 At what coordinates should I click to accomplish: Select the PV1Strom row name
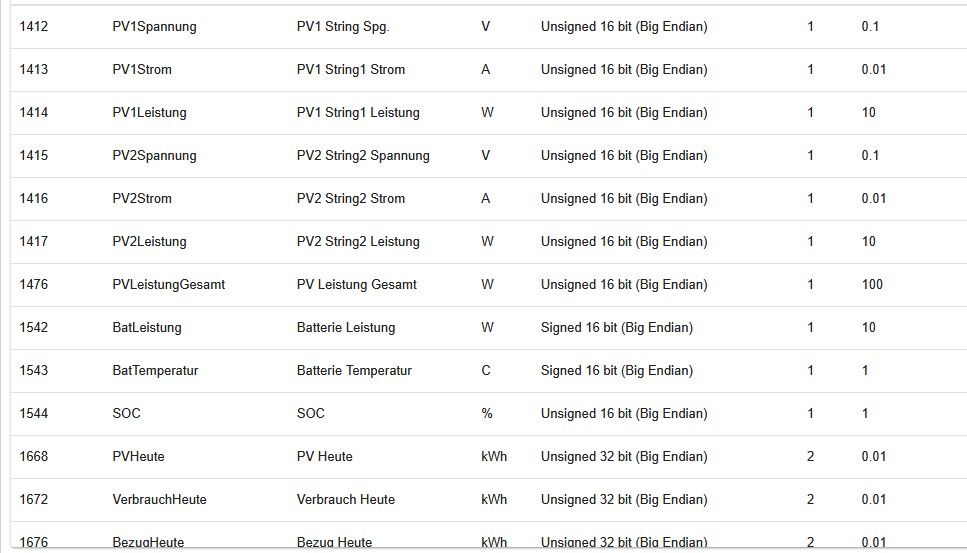[x=142, y=70]
